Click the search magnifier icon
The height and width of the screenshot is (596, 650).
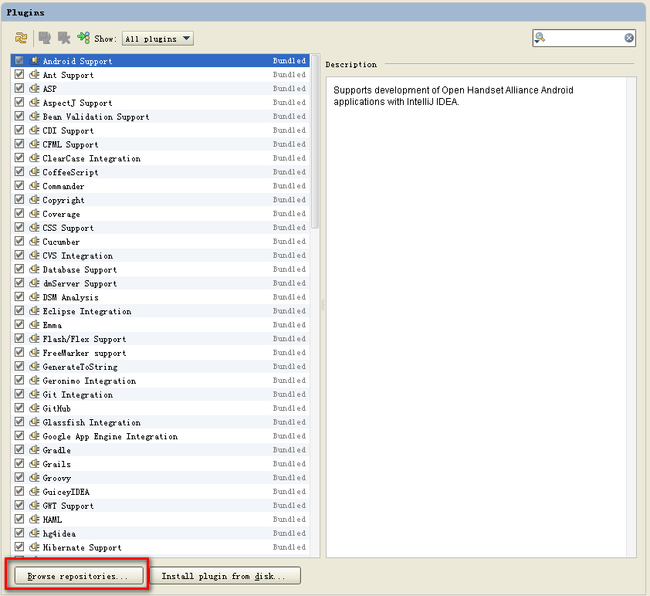point(539,38)
